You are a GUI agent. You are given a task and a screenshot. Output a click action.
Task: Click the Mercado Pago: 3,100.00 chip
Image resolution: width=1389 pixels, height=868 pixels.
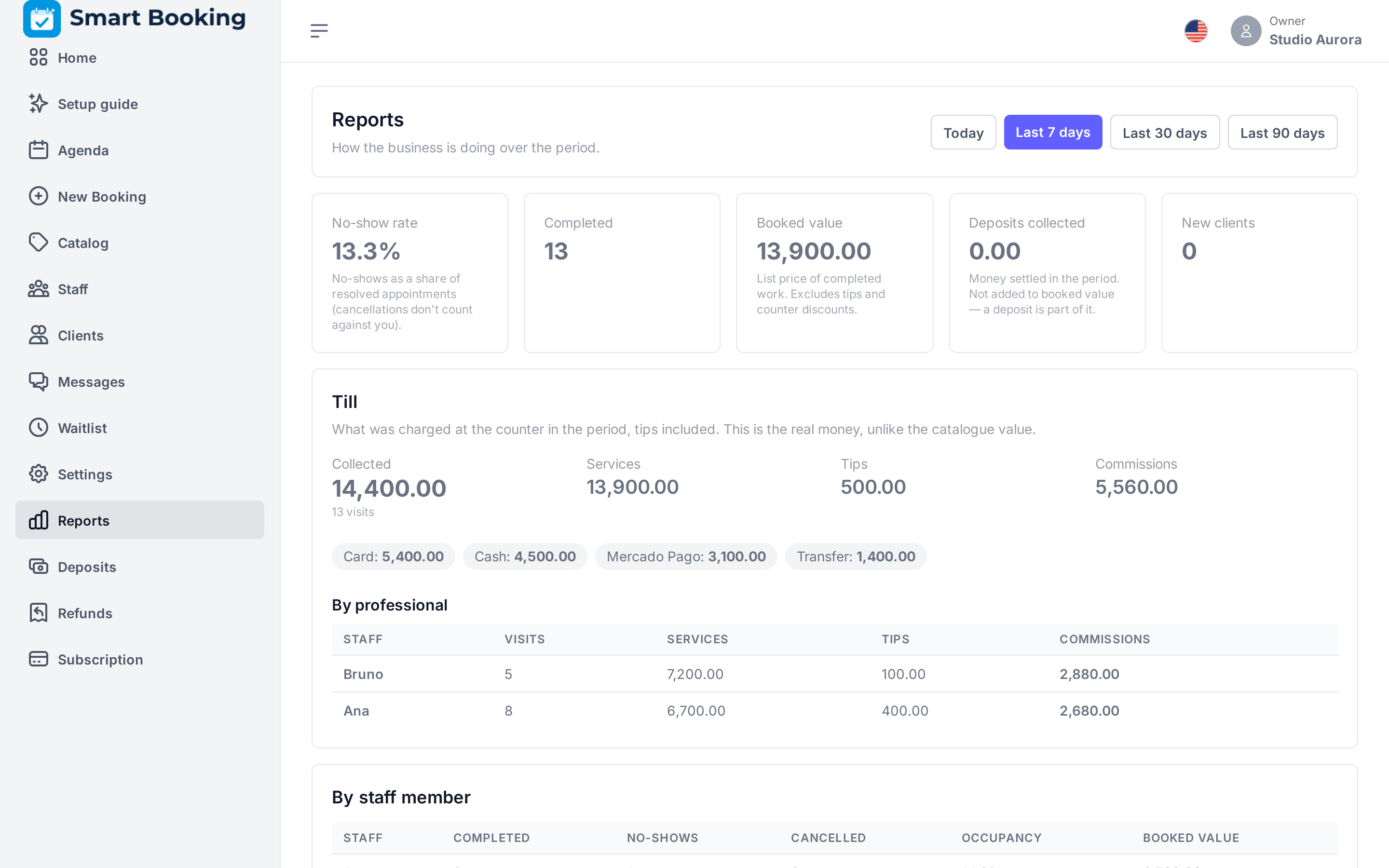[x=686, y=556]
